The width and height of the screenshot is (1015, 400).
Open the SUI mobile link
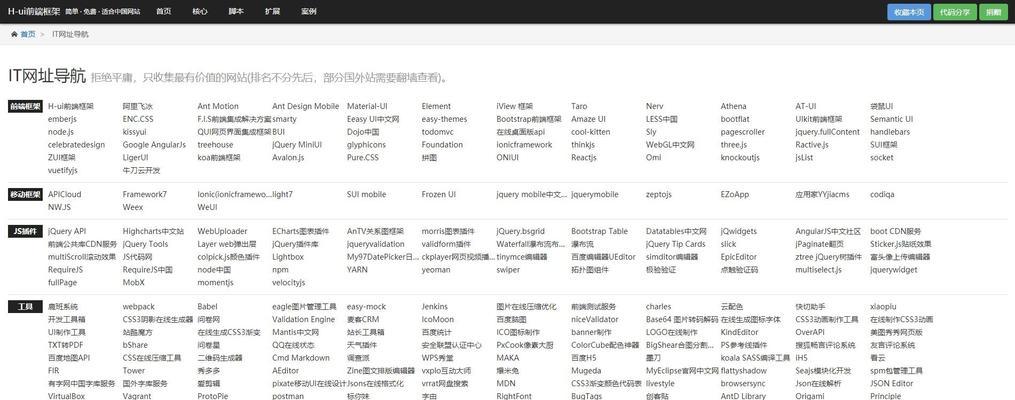click(366, 194)
